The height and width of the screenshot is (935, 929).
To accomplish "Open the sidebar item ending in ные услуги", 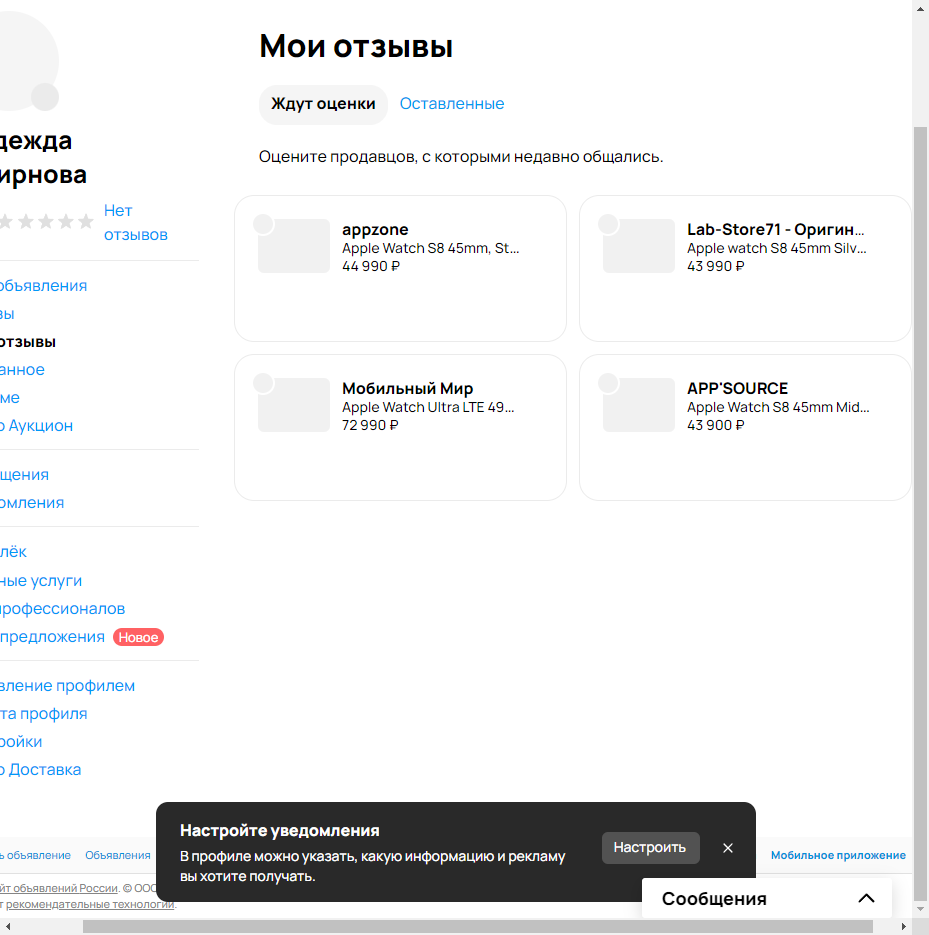I will tap(41, 581).
